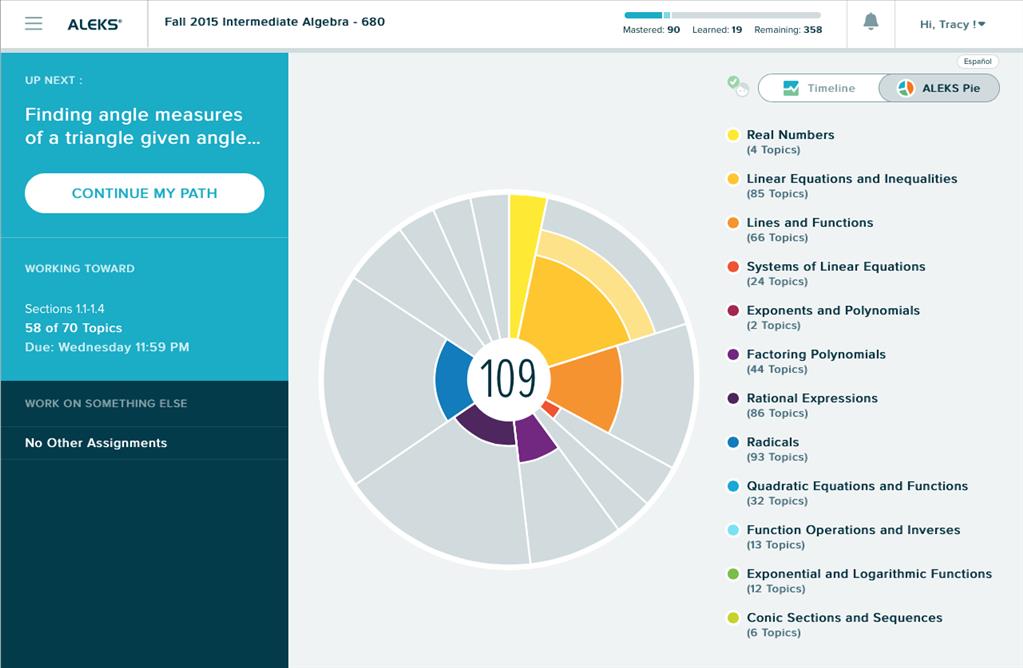1023x668 pixels.
Task: Click the checkmark status icon beside Timeline
Action: click(x=737, y=86)
